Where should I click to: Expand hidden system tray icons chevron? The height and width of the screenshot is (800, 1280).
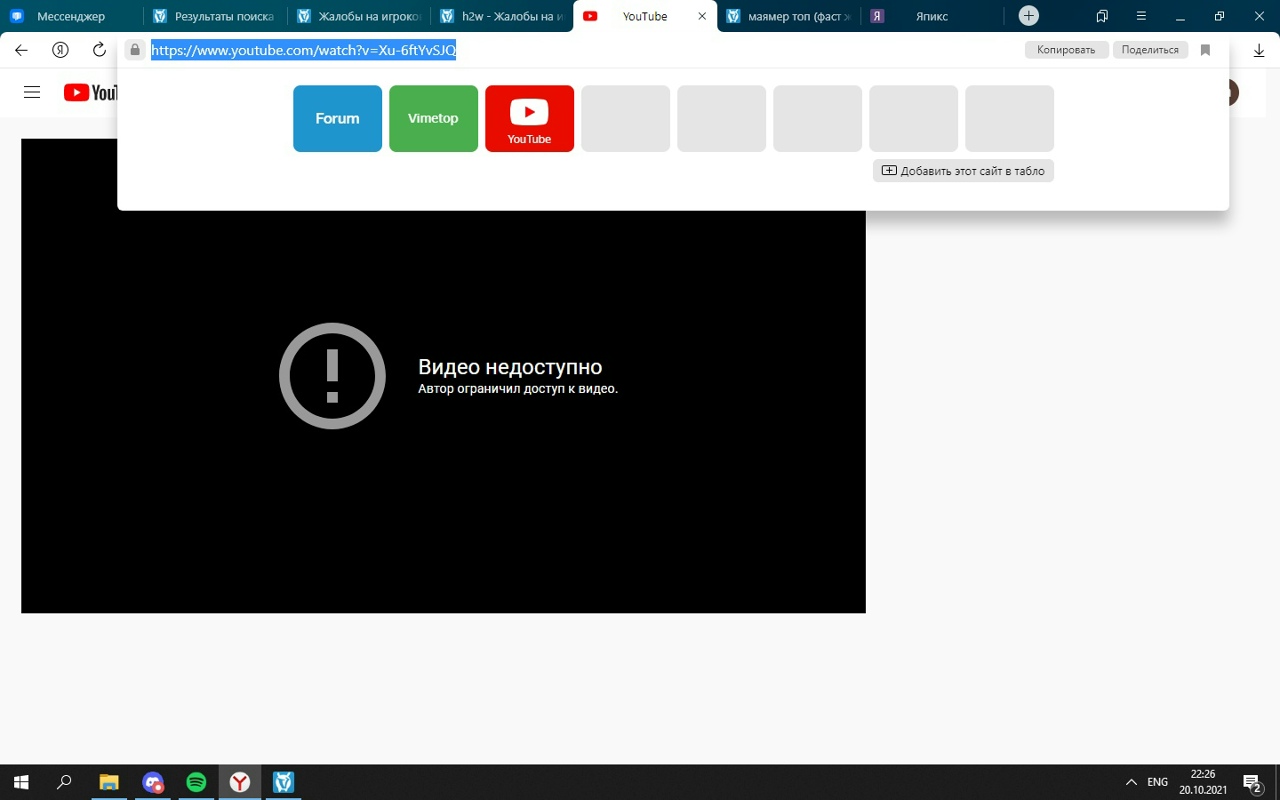pos(1131,782)
